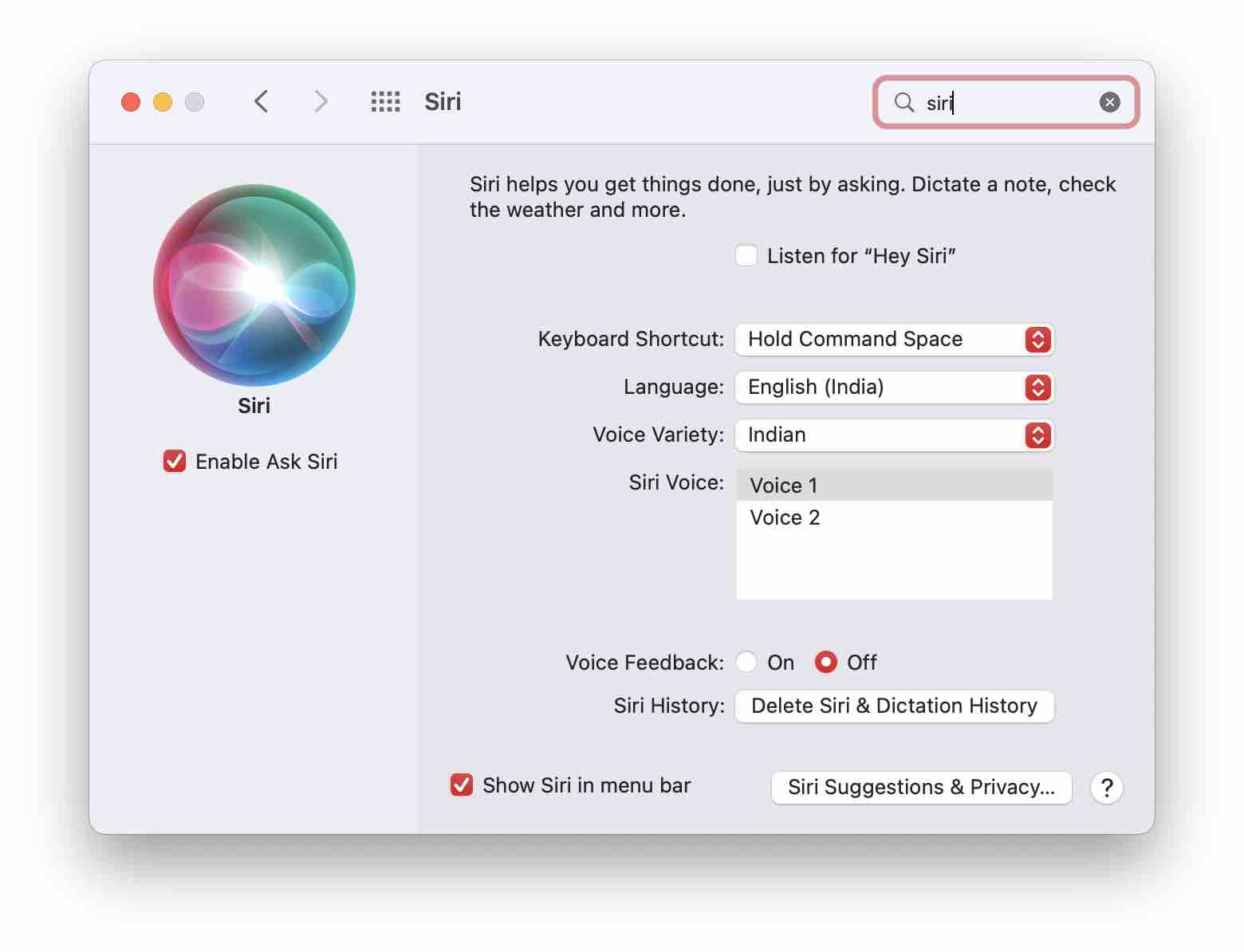Turn Voice Feedback on
Viewport: 1244px width, 952px height.
746,662
